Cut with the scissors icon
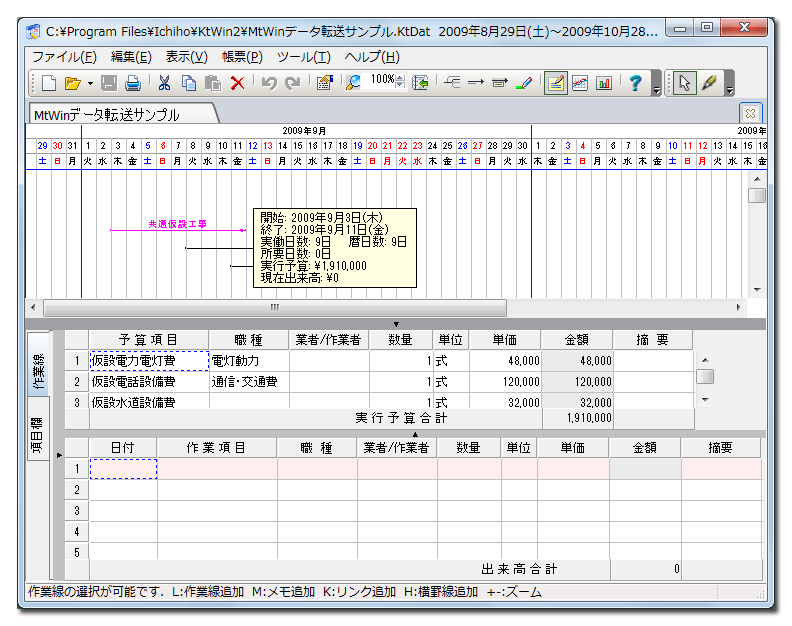The width and height of the screenshot is (792, 626). pos(164,82)
